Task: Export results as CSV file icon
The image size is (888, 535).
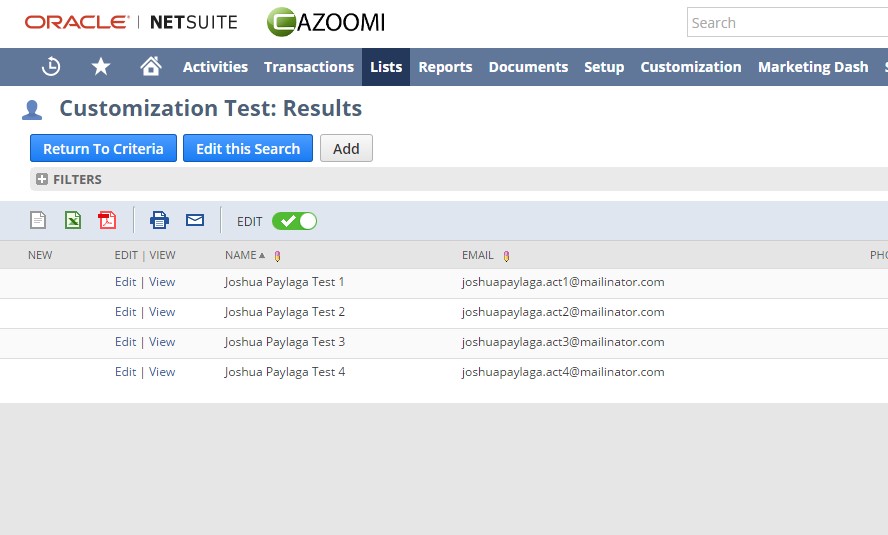Action: (38, 220)
